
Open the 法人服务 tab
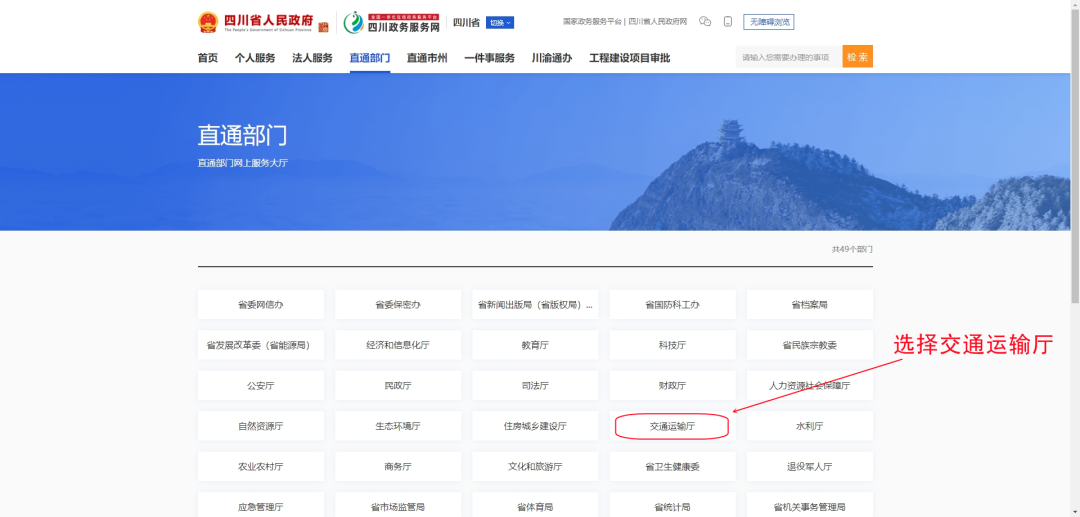point(312,58)
